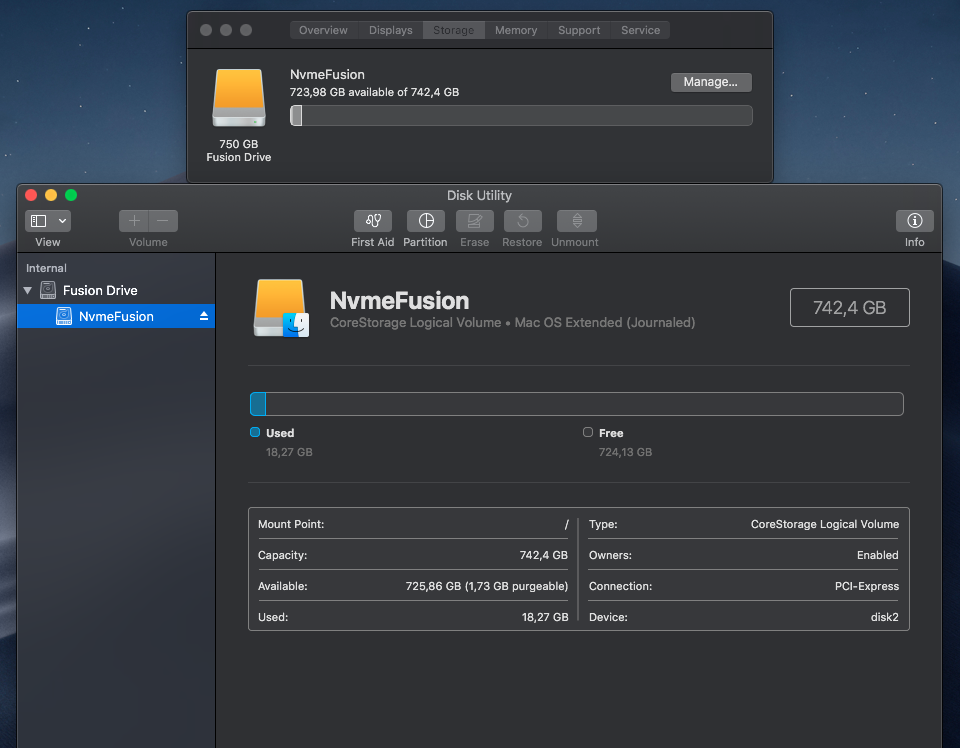Image resolution: width=960 pixels, height=748 pixels.
Task: Click the 'disk2' device value
Action: point(885,617)
